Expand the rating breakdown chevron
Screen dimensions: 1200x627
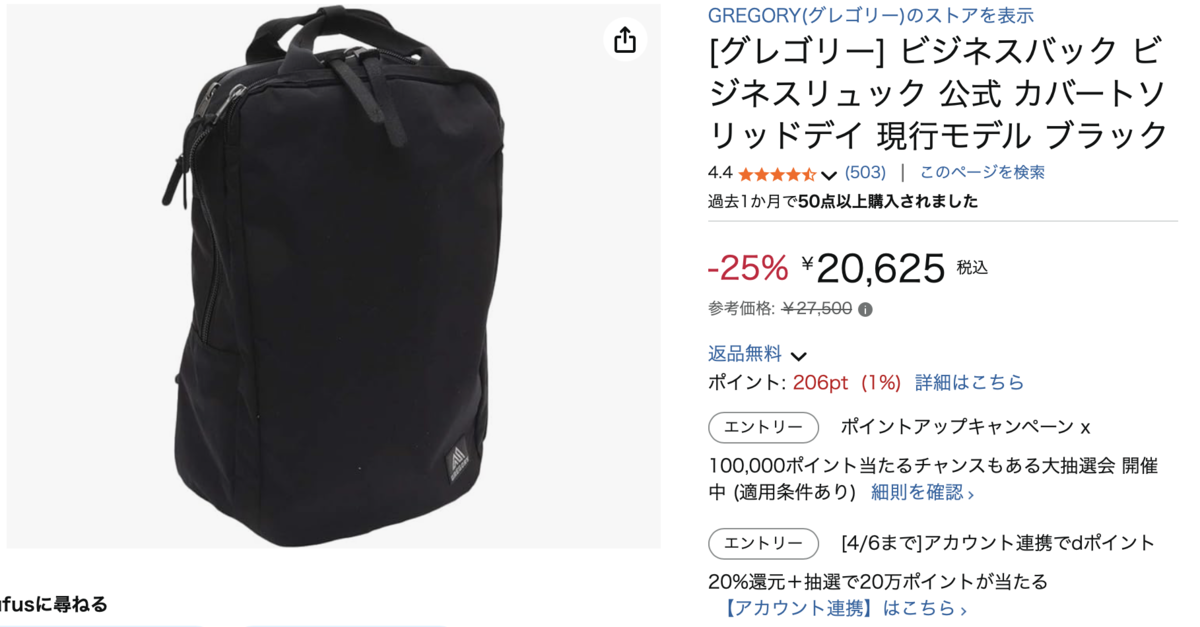coord(829,175)
